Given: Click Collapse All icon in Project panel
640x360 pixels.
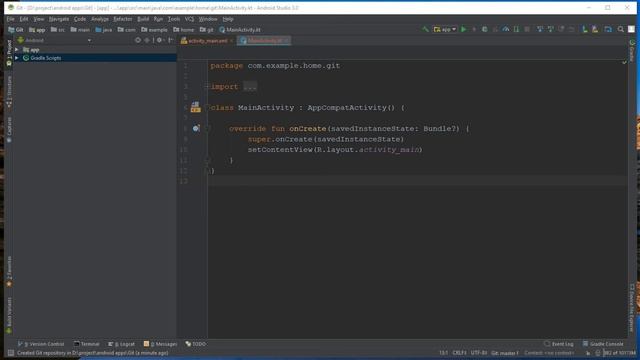Looking at the screenshot, I should 147,40.
